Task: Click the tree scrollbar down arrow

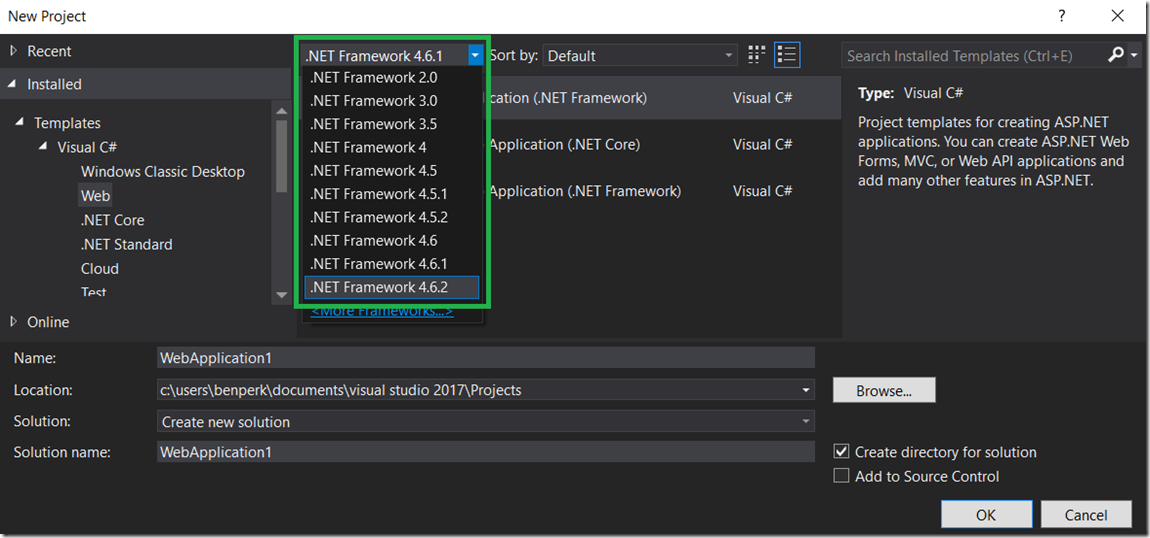Action: [282, 295]
